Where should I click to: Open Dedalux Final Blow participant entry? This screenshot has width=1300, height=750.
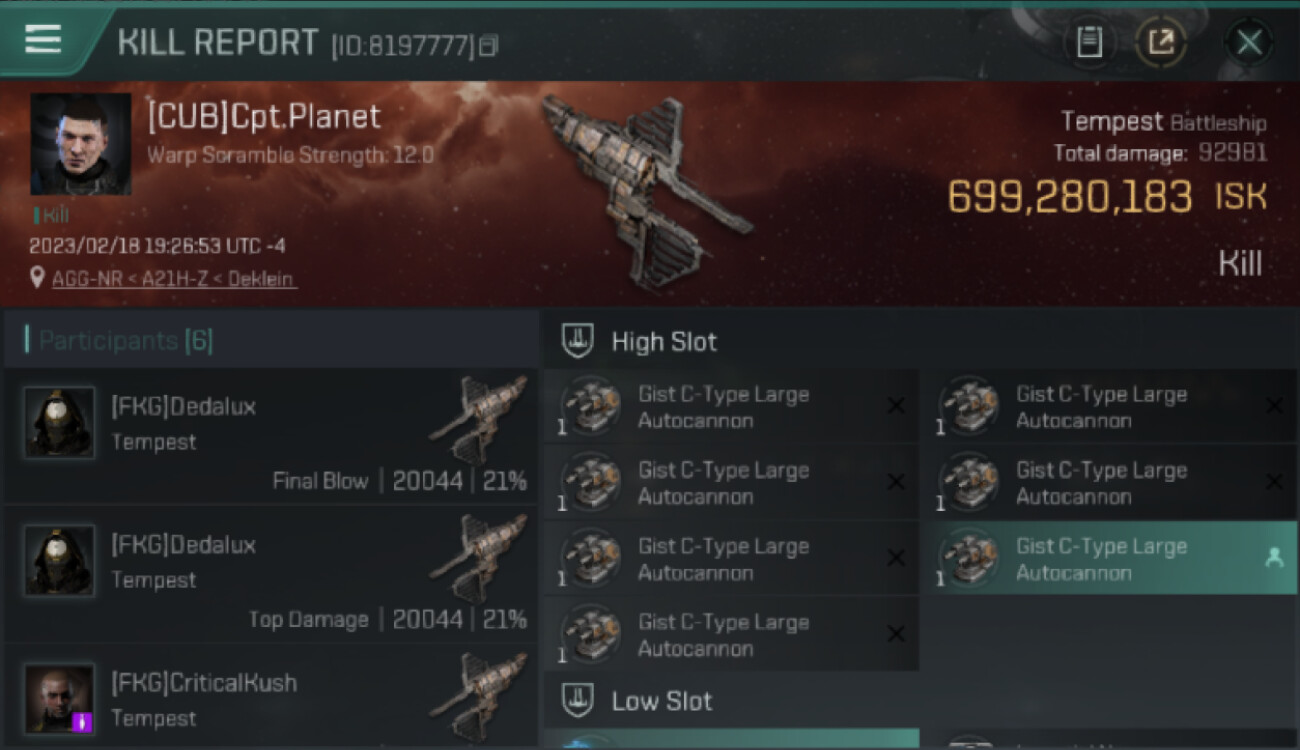271,436
